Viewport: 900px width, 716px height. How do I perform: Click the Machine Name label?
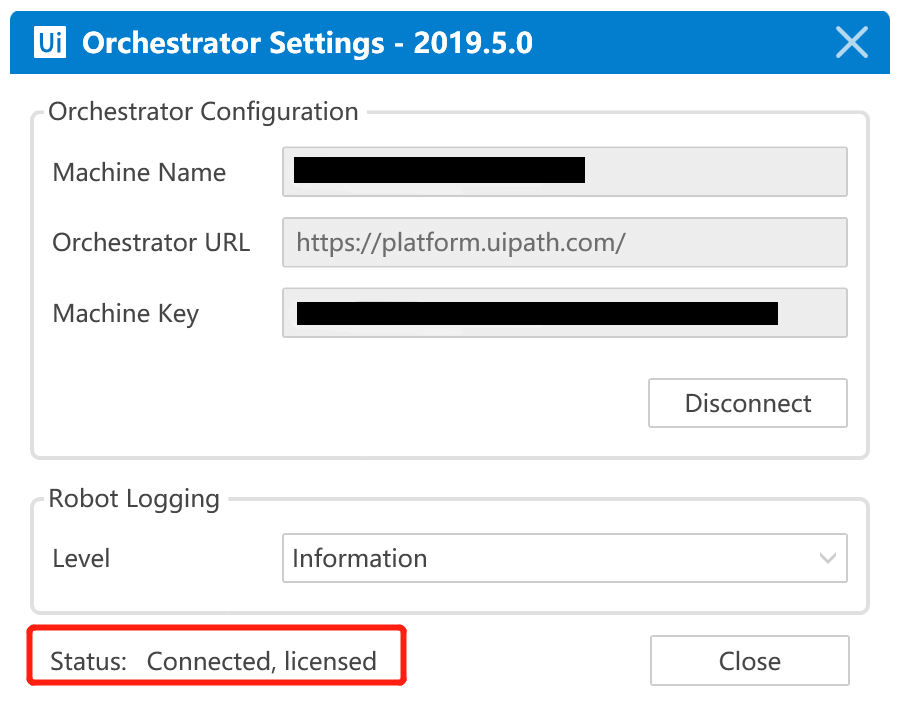click(139, 172)
